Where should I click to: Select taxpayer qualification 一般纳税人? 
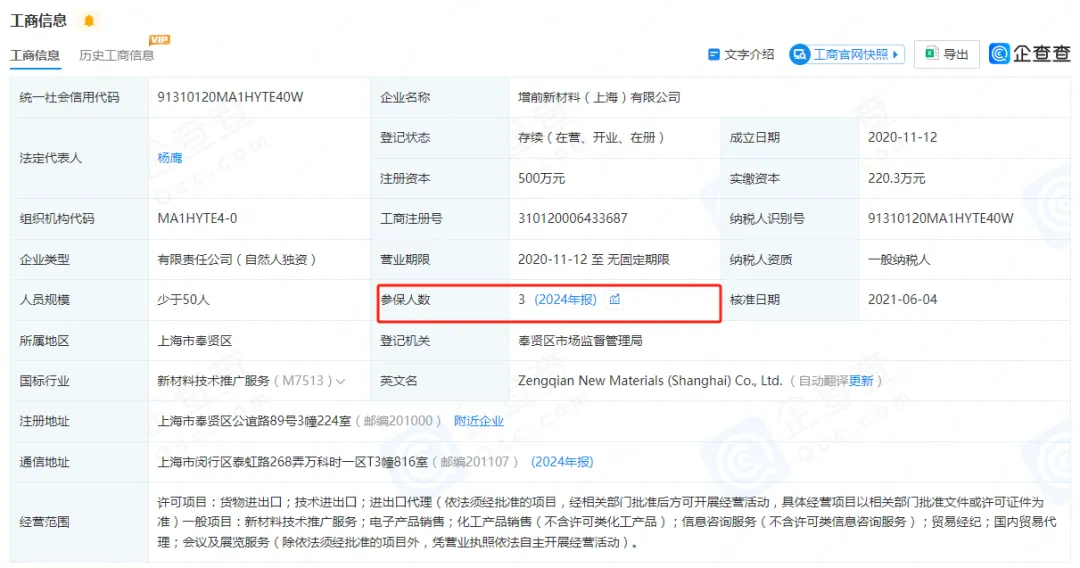point(899,260)
